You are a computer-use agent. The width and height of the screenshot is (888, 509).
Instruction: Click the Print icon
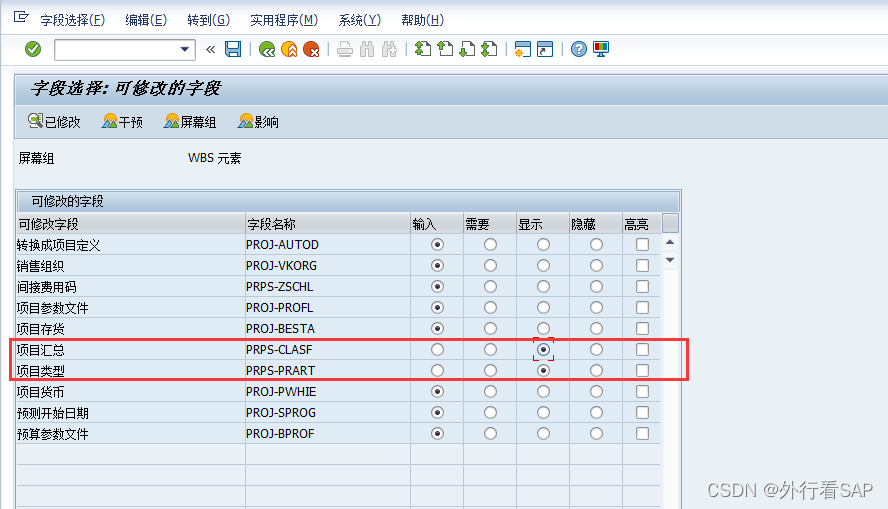point(344,49)
